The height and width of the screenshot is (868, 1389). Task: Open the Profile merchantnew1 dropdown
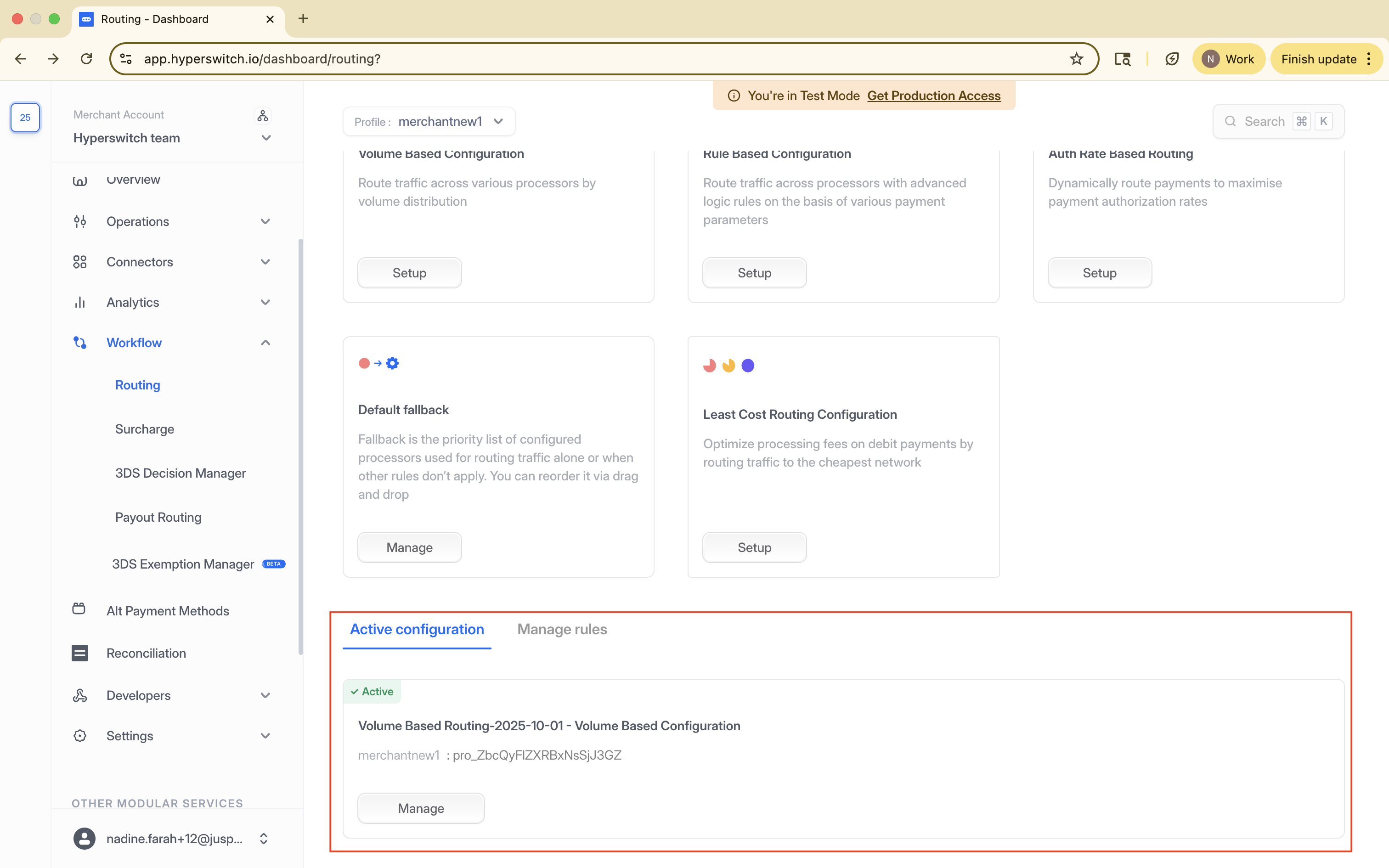pos(429,122)
